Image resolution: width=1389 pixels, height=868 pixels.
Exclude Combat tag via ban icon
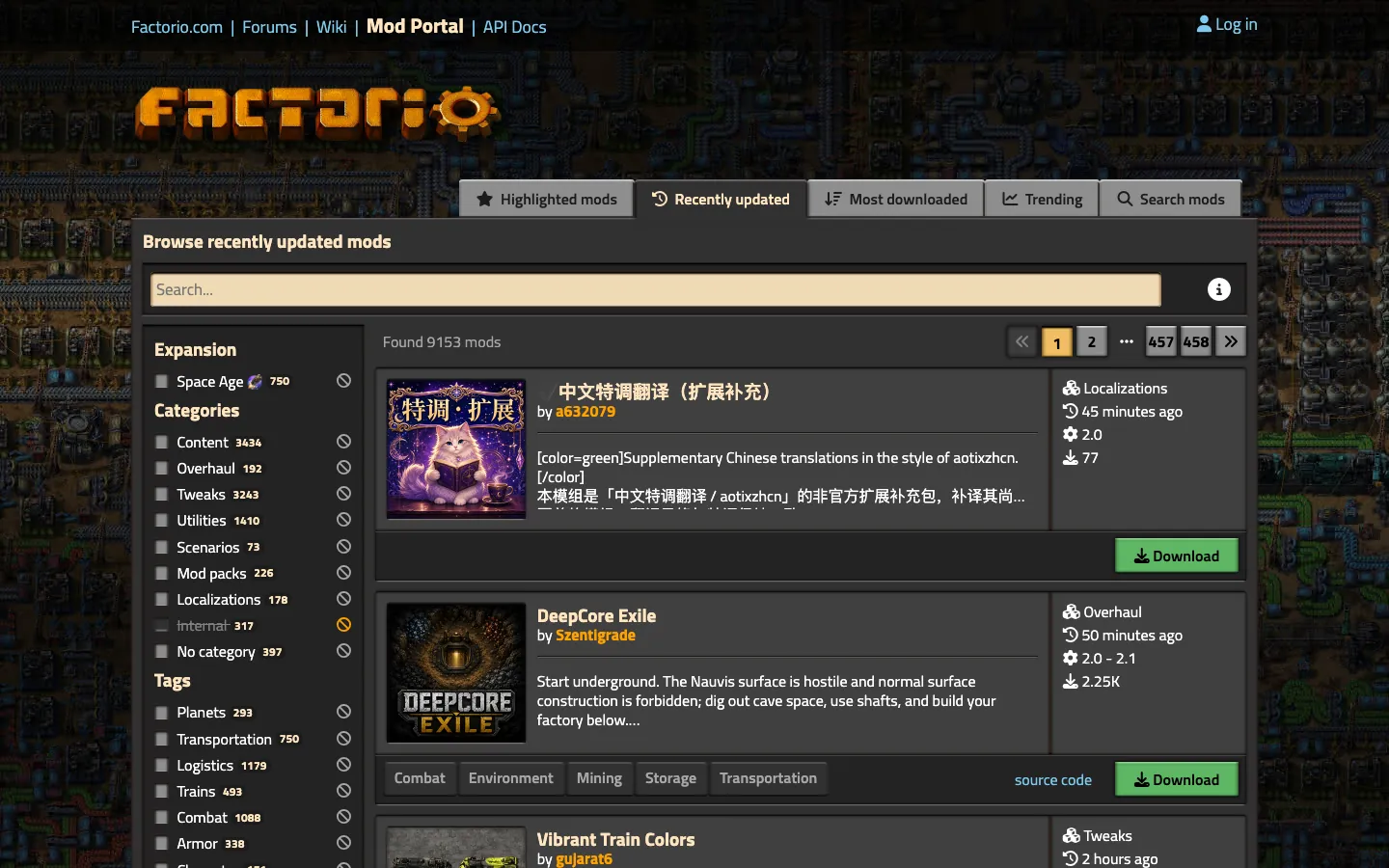tap(343, 817)
